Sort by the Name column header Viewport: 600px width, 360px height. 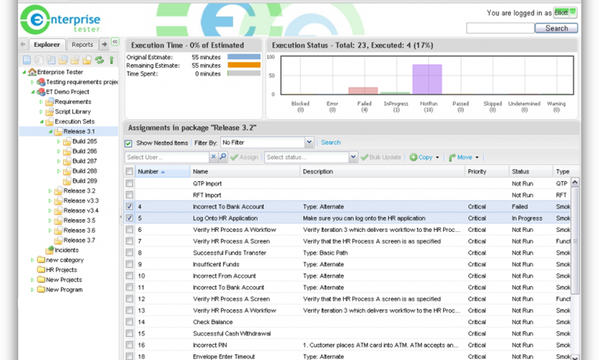pos(245,171)
